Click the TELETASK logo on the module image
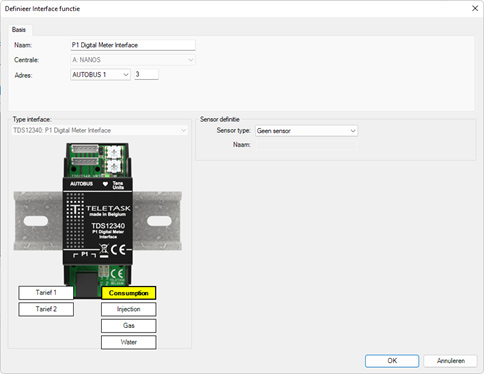This screenshot has width=484, height=374. [x=99, y=210]
